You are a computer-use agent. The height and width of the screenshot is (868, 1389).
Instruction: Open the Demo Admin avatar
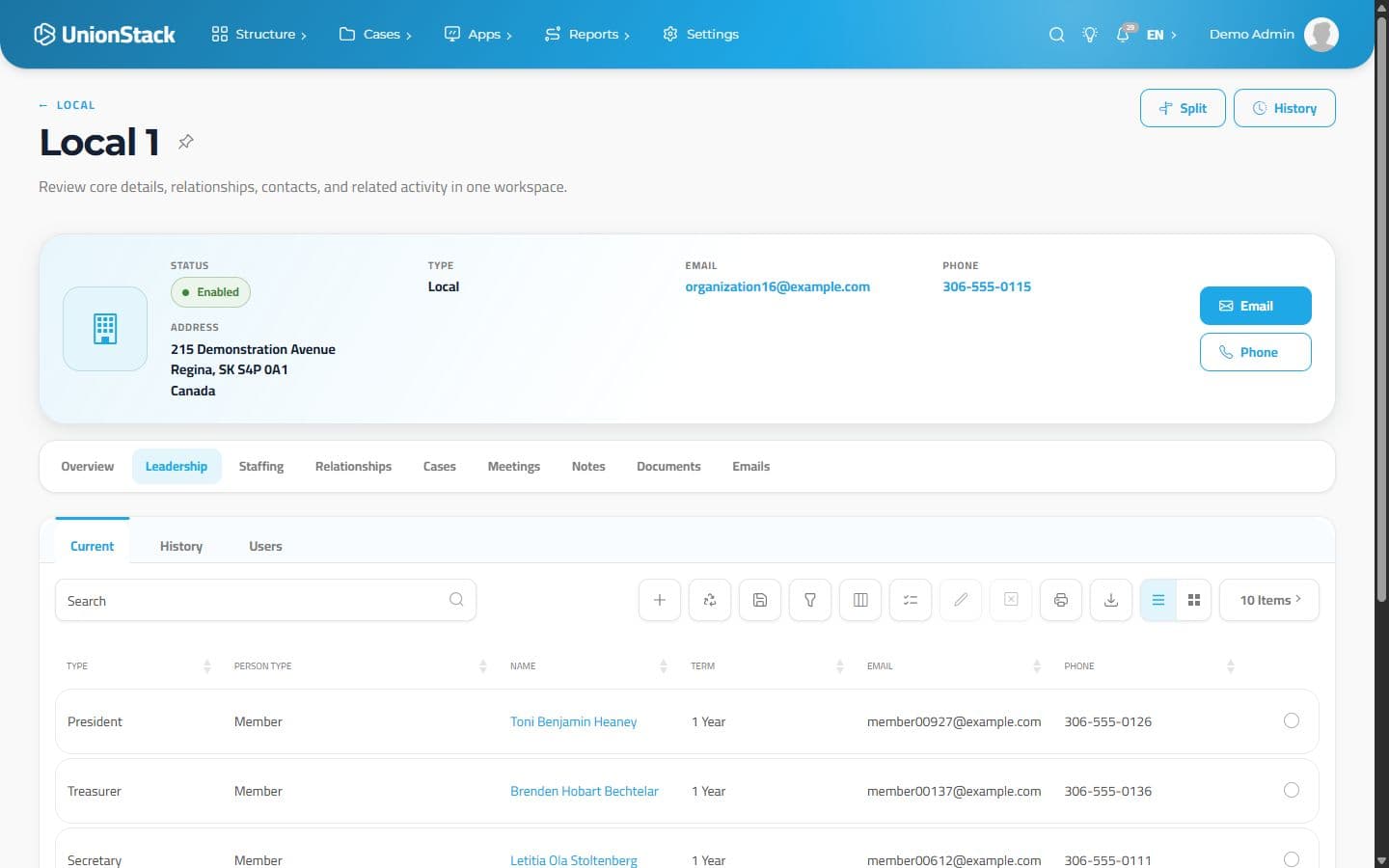[1321, 35]
